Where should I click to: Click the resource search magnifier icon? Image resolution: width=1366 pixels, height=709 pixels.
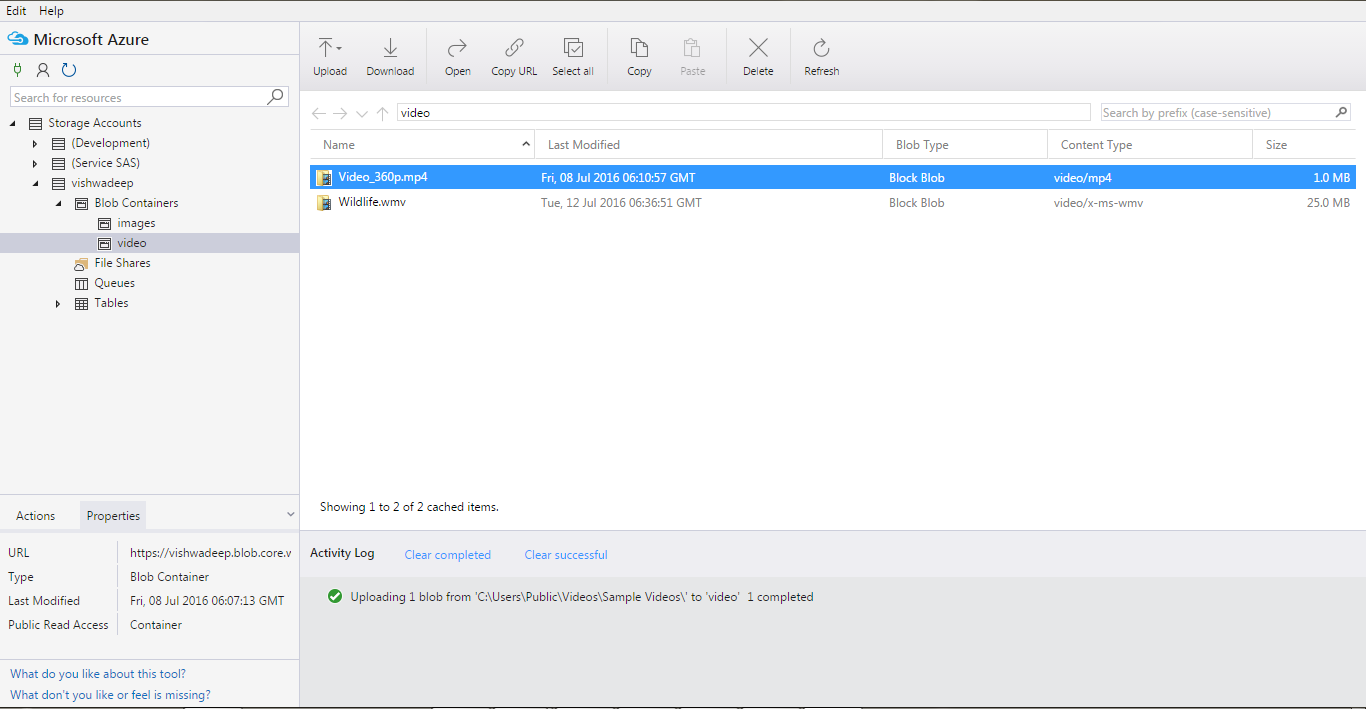pos(276,97)
